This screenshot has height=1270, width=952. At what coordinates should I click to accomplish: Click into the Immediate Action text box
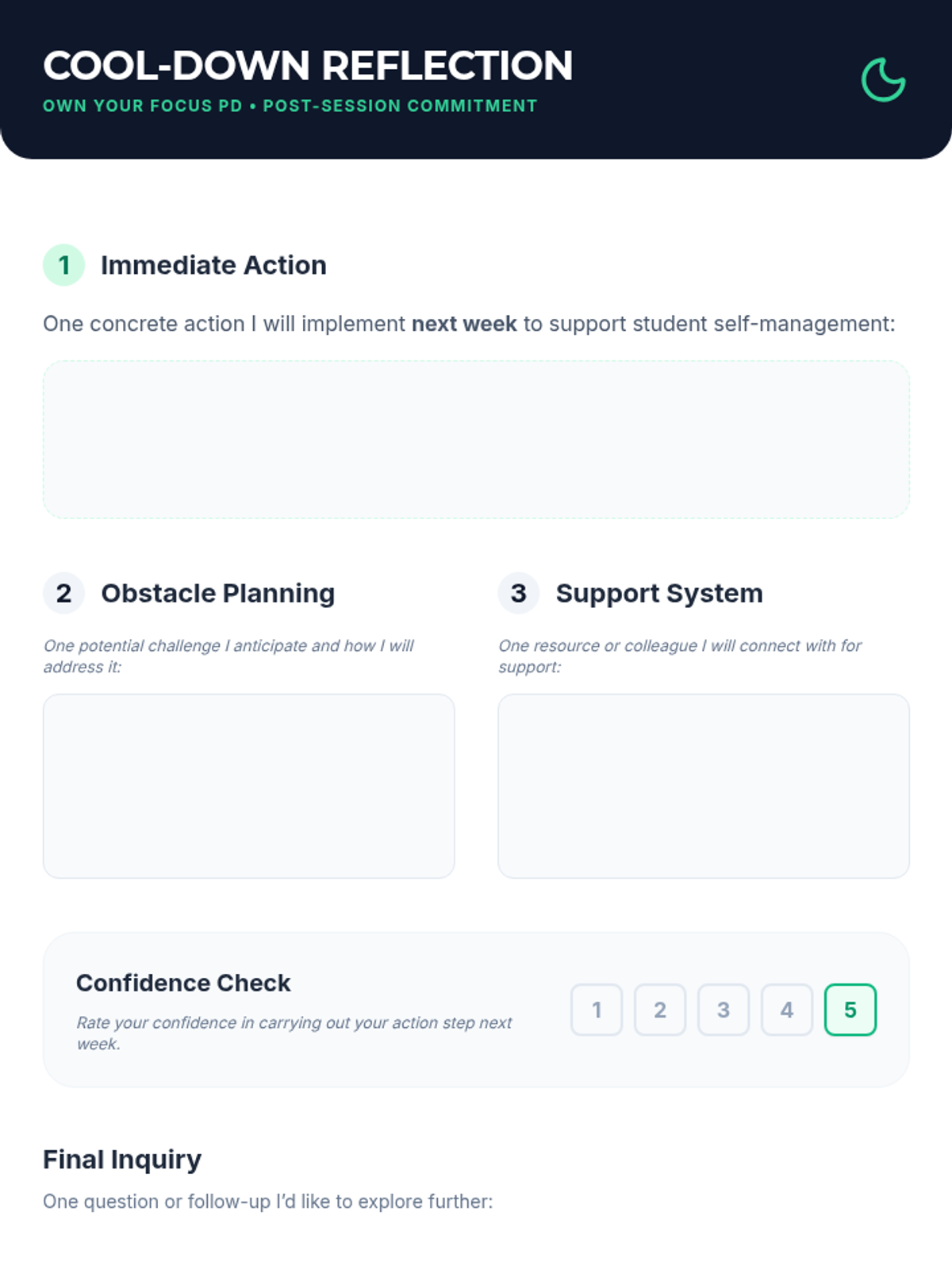[x=476, y=440]
